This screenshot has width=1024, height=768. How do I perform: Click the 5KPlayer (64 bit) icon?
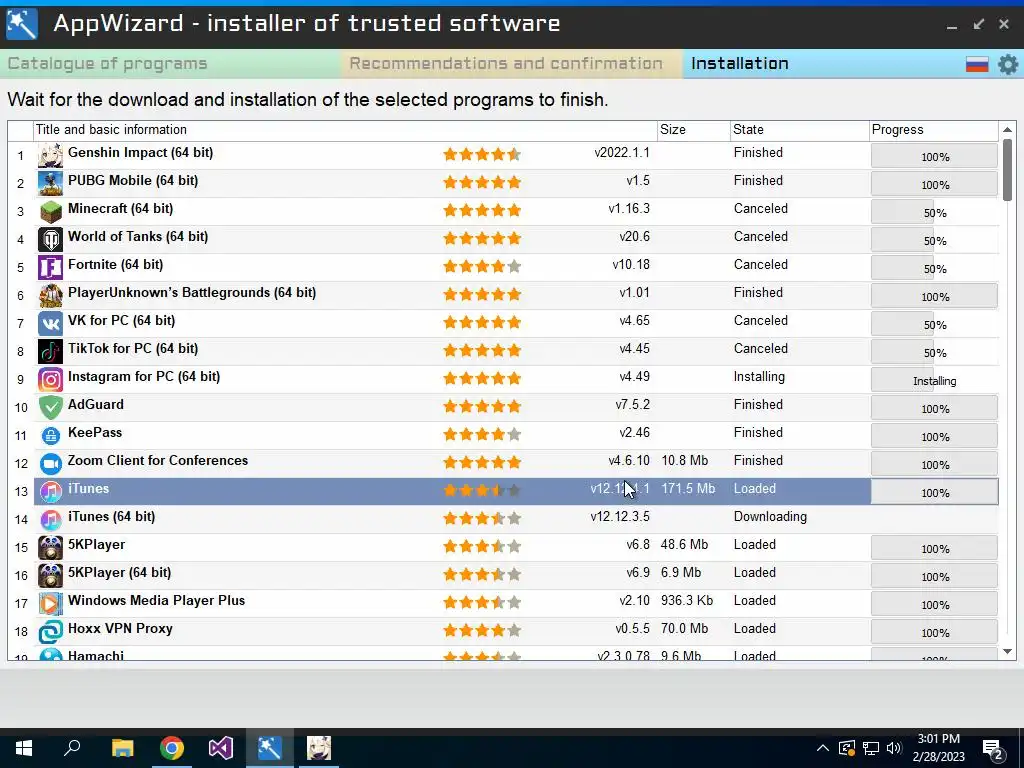50,576
